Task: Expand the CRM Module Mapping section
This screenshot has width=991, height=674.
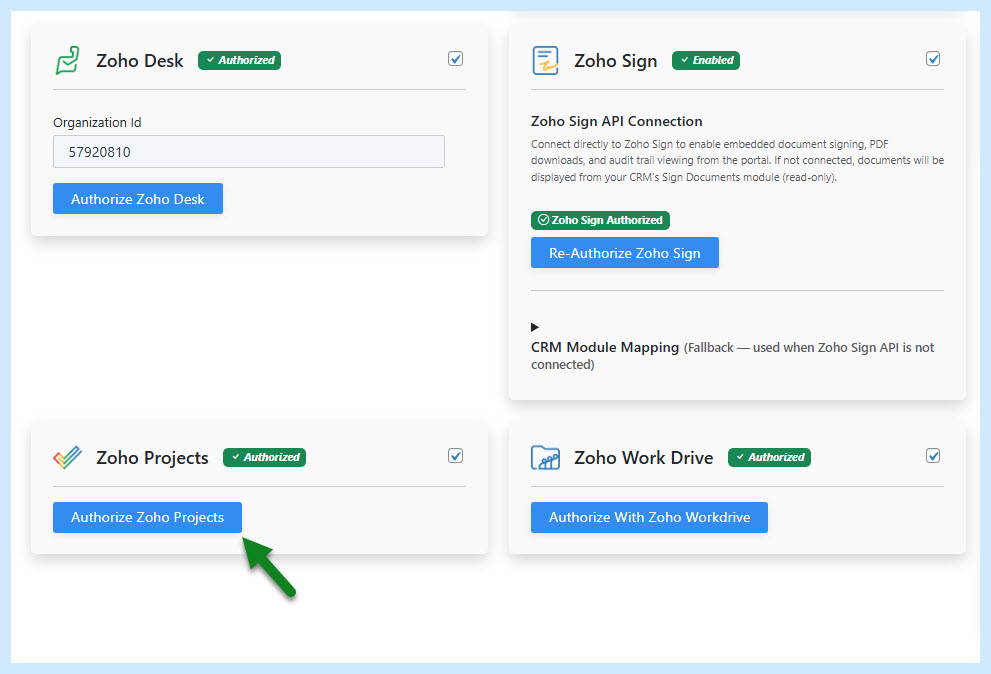Action: 535,327
